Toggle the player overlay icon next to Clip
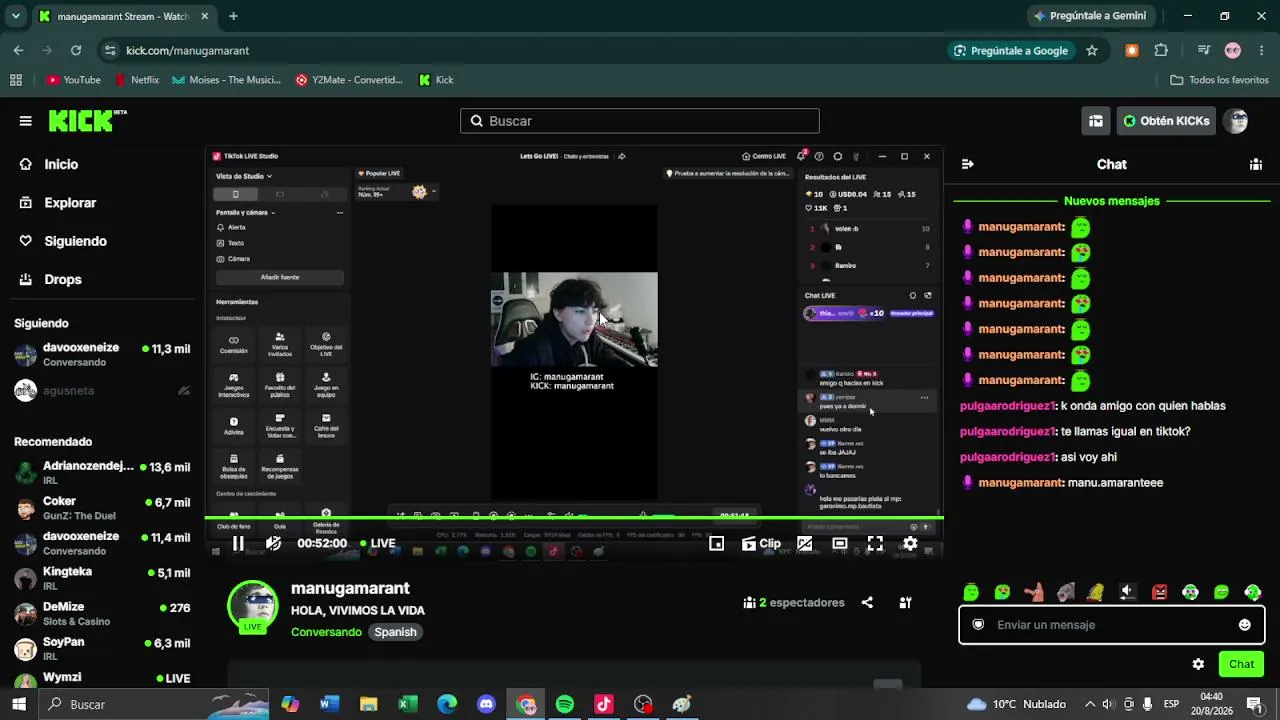This screenshot has height=720, width=1280. click(x=805, y=543)
